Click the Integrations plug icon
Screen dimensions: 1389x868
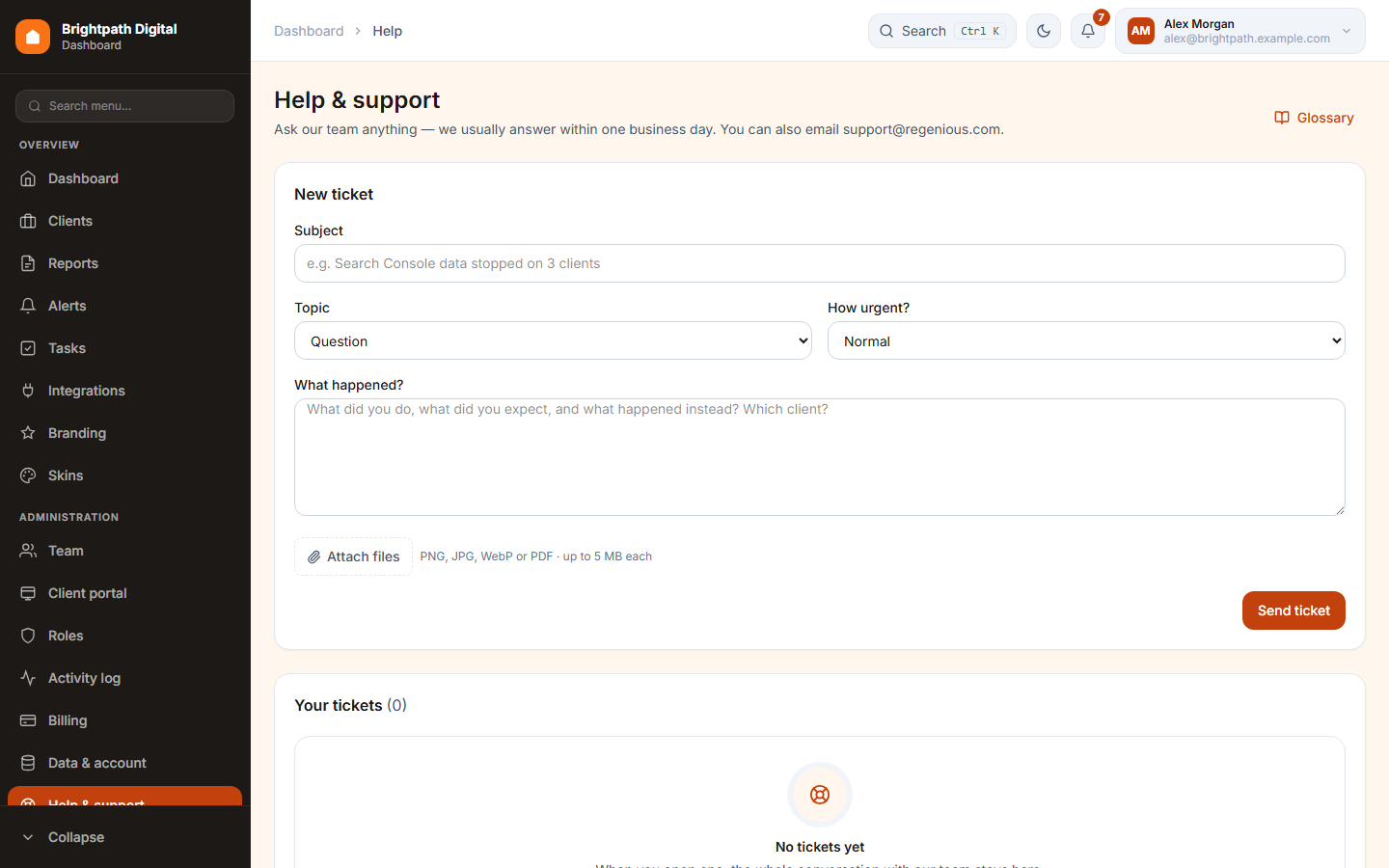point(28,391)
